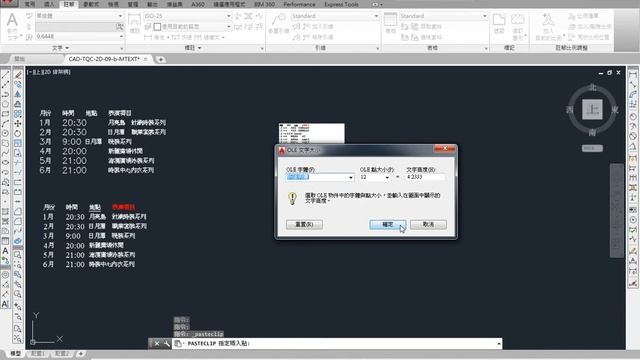
Task: Open the multileader Standard style dropdown
Action: [376, 16]
